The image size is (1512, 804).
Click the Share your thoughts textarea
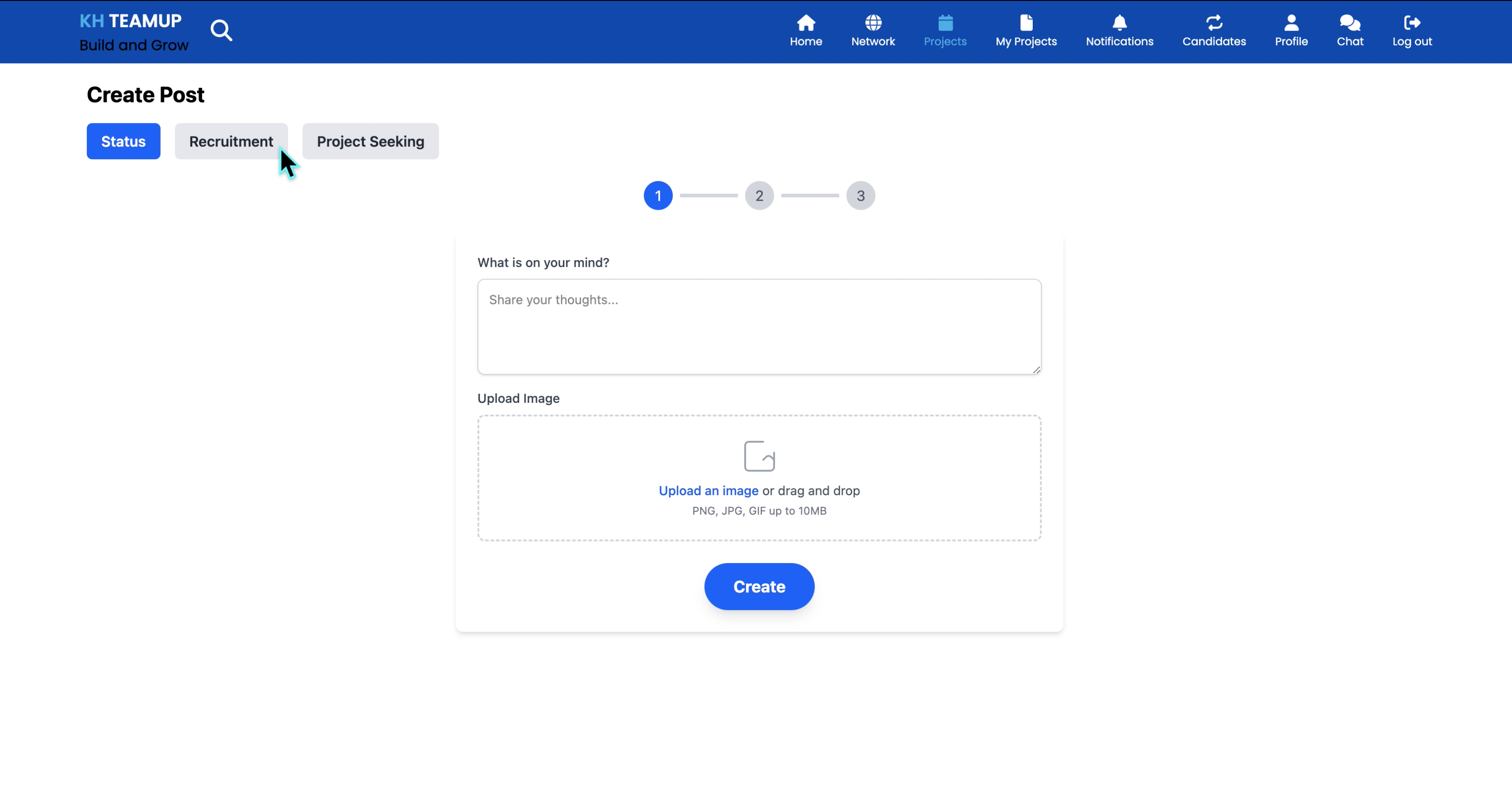[x=759, y=326]
